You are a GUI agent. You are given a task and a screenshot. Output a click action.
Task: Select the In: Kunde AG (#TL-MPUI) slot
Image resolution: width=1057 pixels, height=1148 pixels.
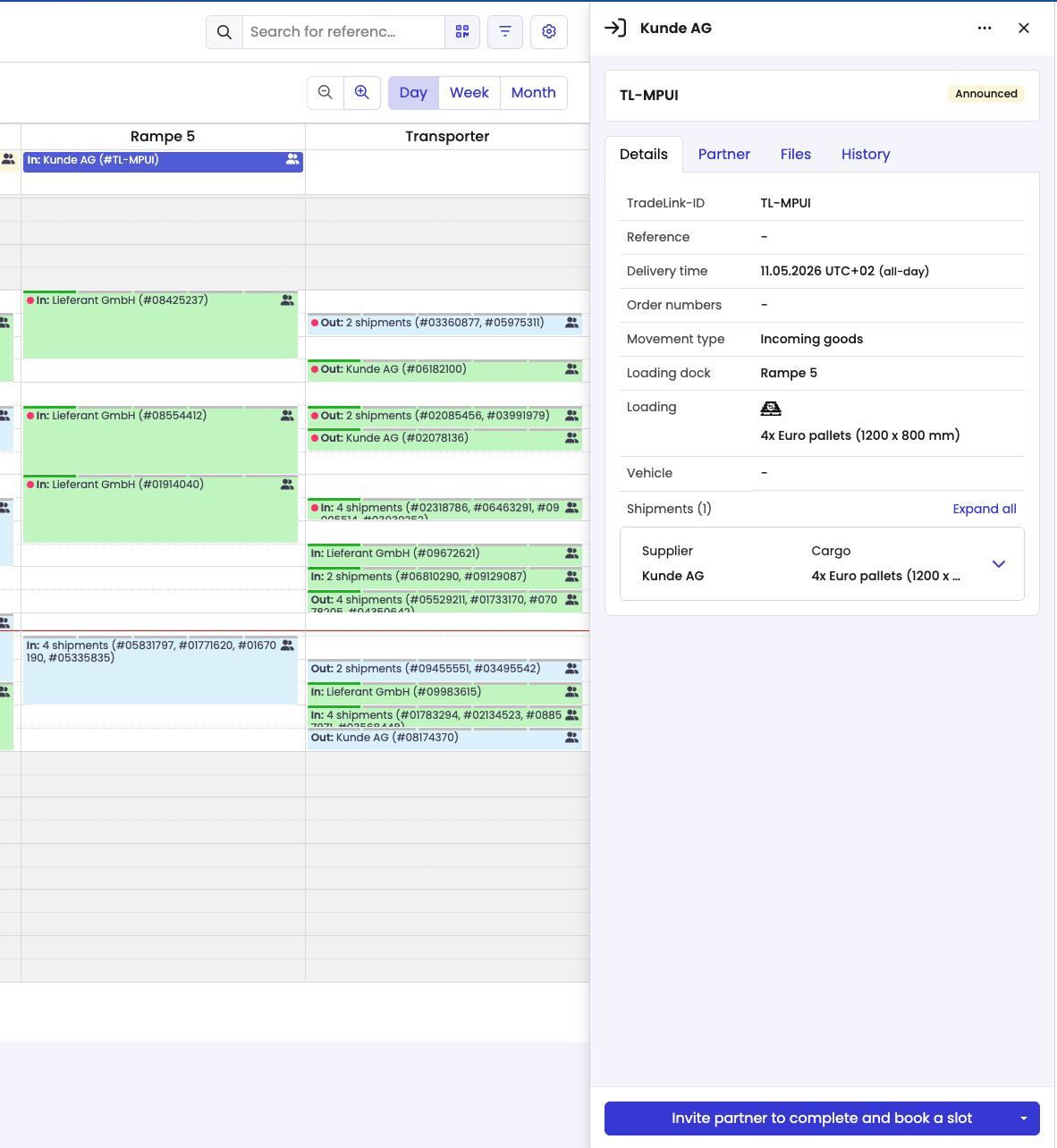pyautogui.click(x=164, y=161)
